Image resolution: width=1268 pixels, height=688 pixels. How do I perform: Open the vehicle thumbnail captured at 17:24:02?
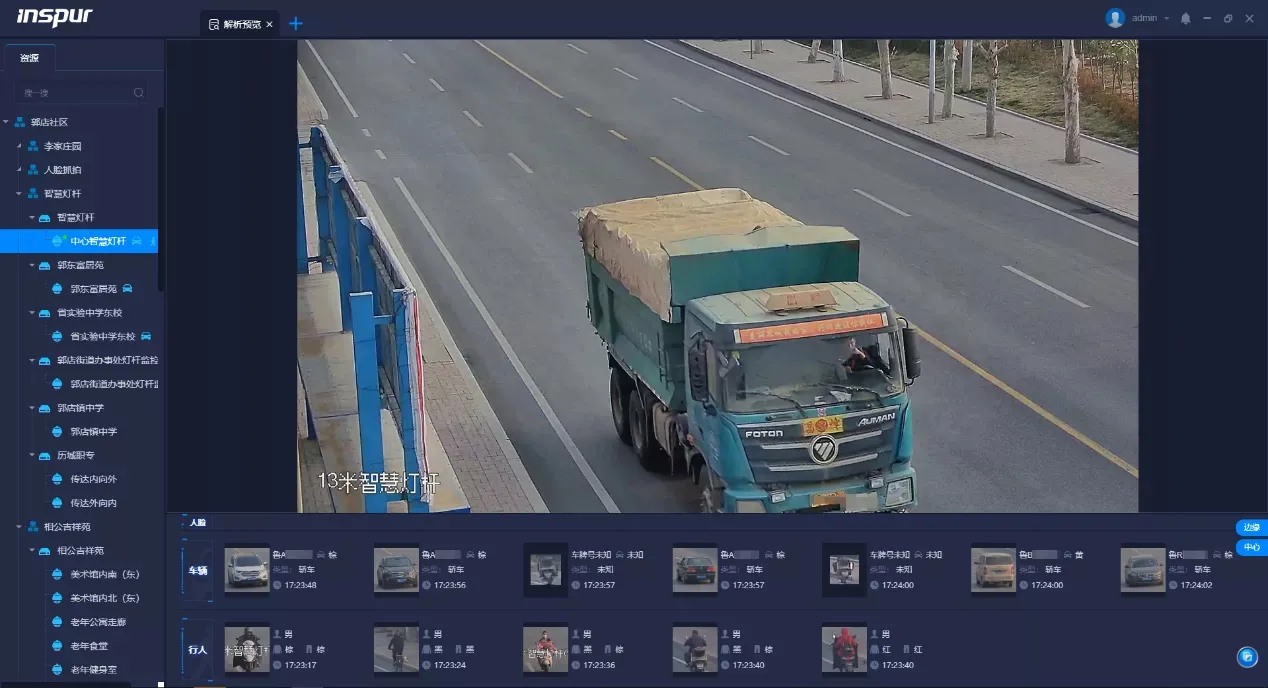1143,569
